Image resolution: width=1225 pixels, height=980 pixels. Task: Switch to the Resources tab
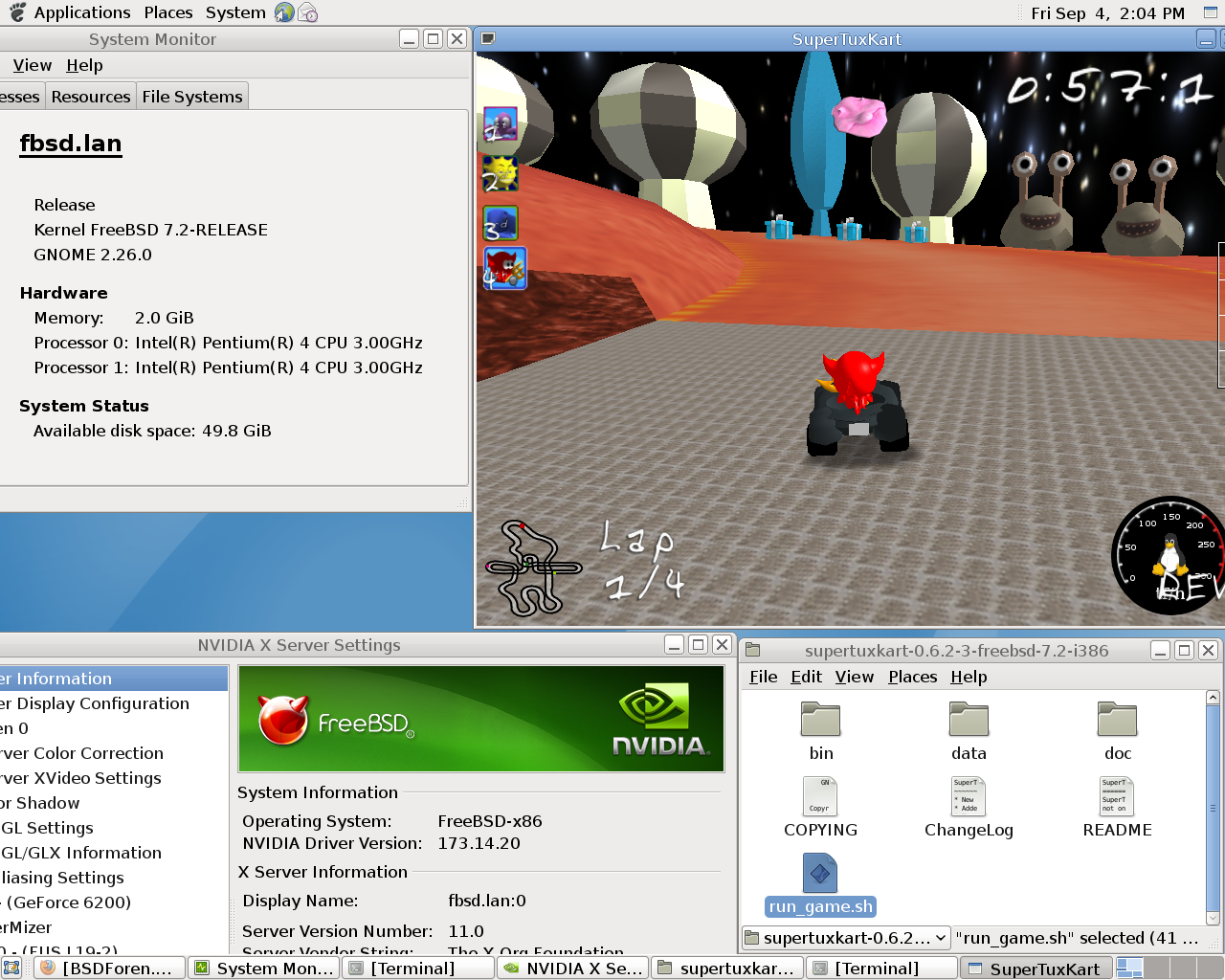[x=91, y=97]
